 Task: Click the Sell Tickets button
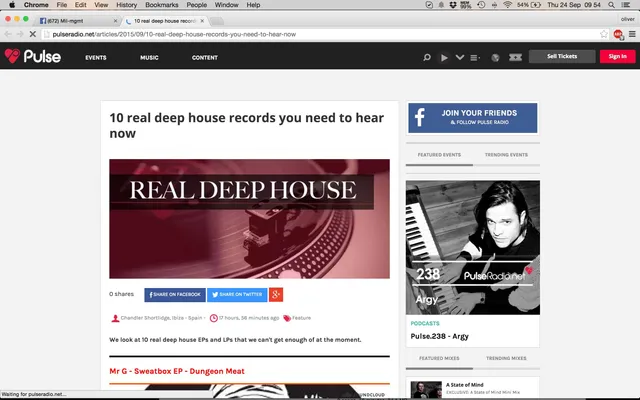click(x=562, y=56)
